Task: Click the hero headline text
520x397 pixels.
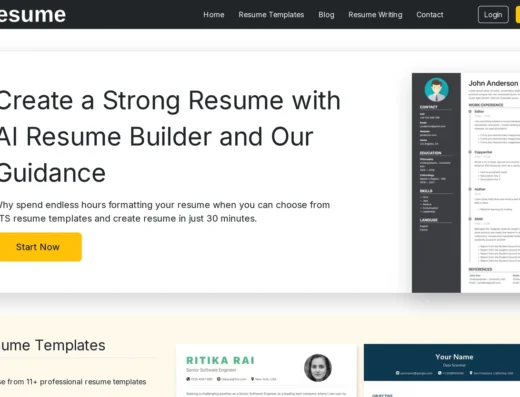Action: 170,137
